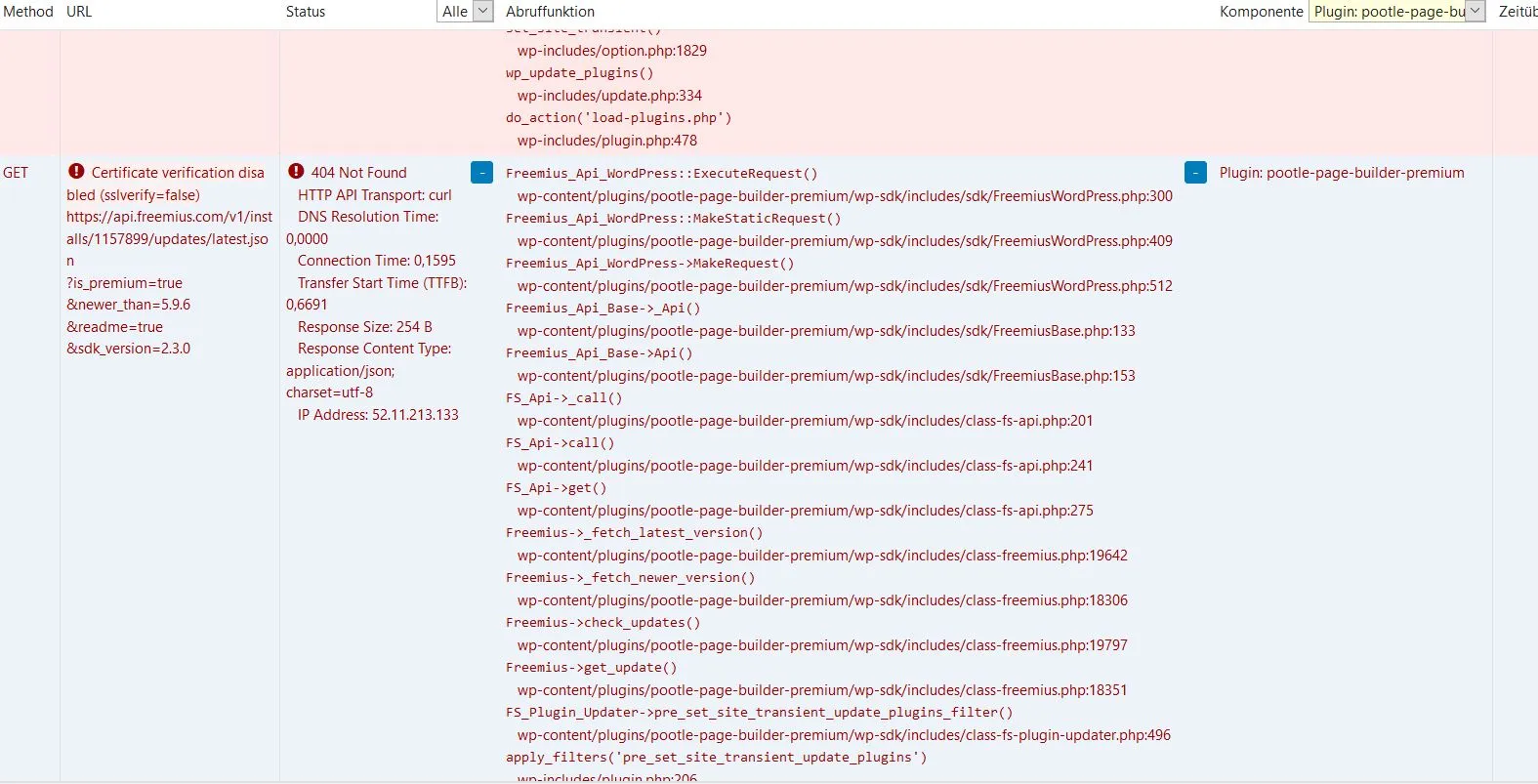1538x784 pixels.
Task: Click the certificate verification warning icon
Action: click(x=76, y=171)
